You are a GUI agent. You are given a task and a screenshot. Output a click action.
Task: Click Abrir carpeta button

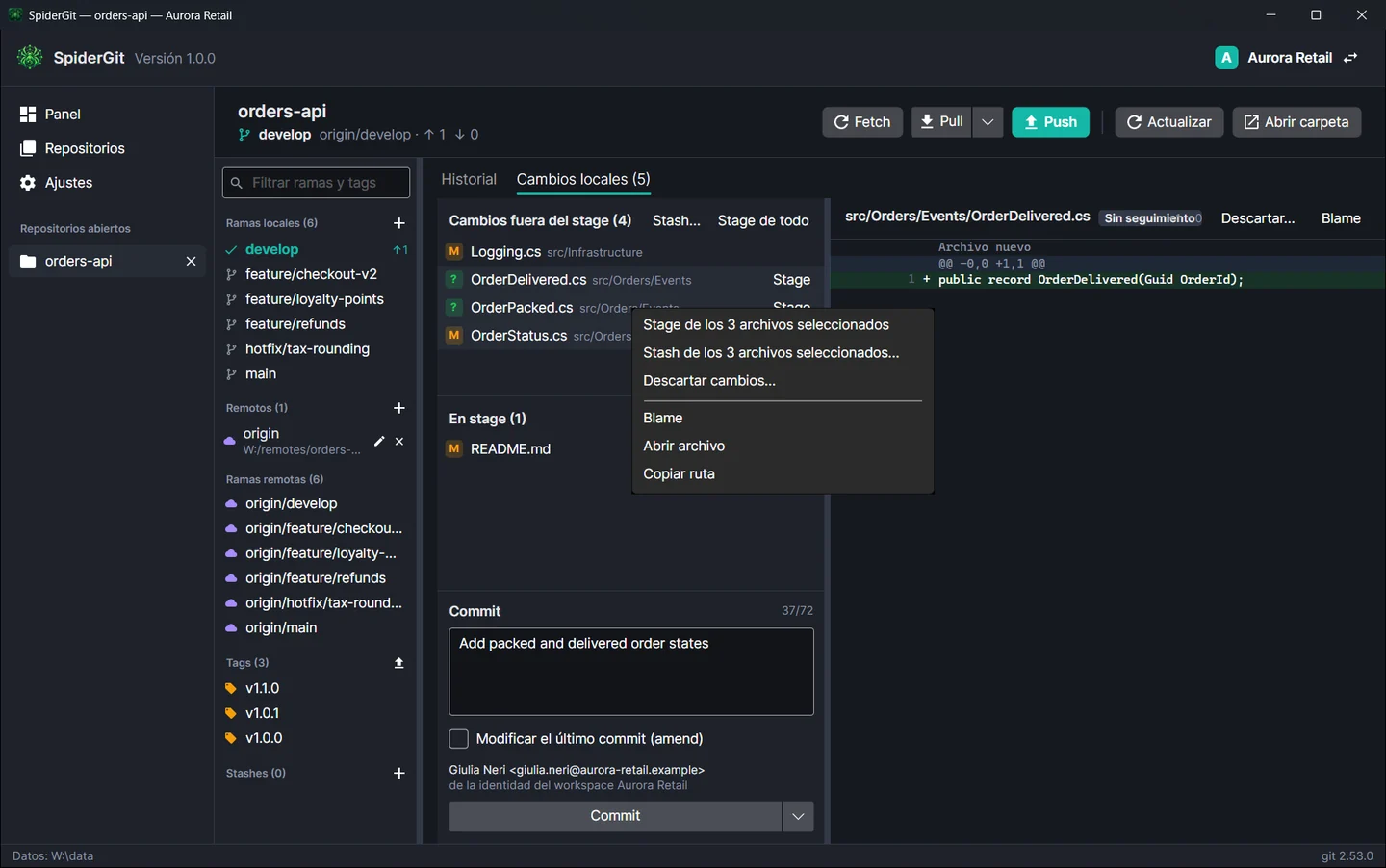[1296, 122]
